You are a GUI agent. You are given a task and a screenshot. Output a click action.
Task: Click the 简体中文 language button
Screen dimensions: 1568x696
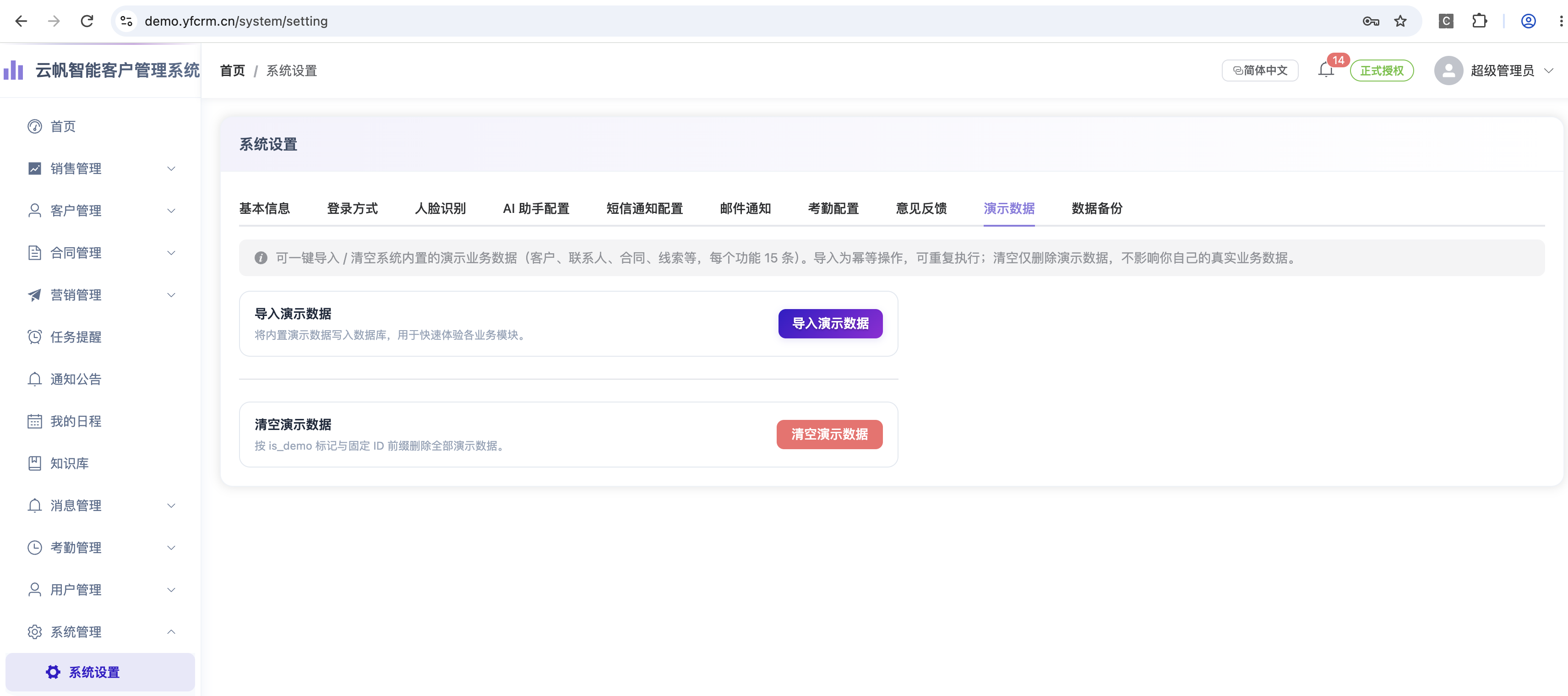[x=1260, y=71]
